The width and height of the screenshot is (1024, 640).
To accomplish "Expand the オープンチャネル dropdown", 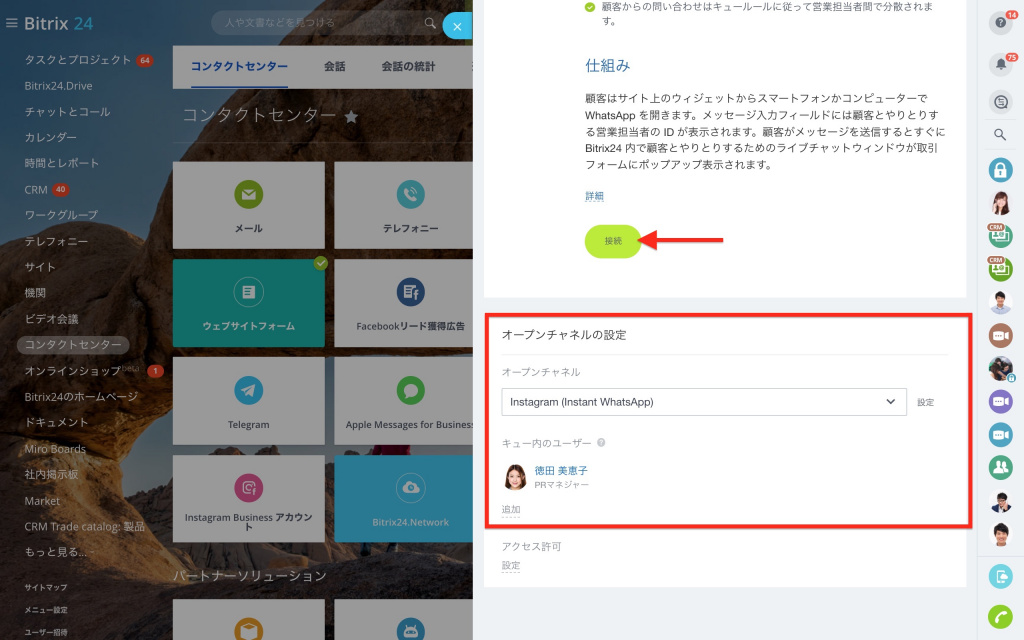I will 703,402.
